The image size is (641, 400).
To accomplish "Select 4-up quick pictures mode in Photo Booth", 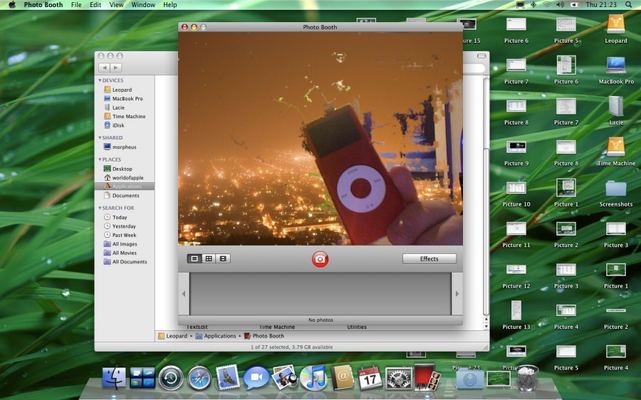I will [x=208, y=258].
